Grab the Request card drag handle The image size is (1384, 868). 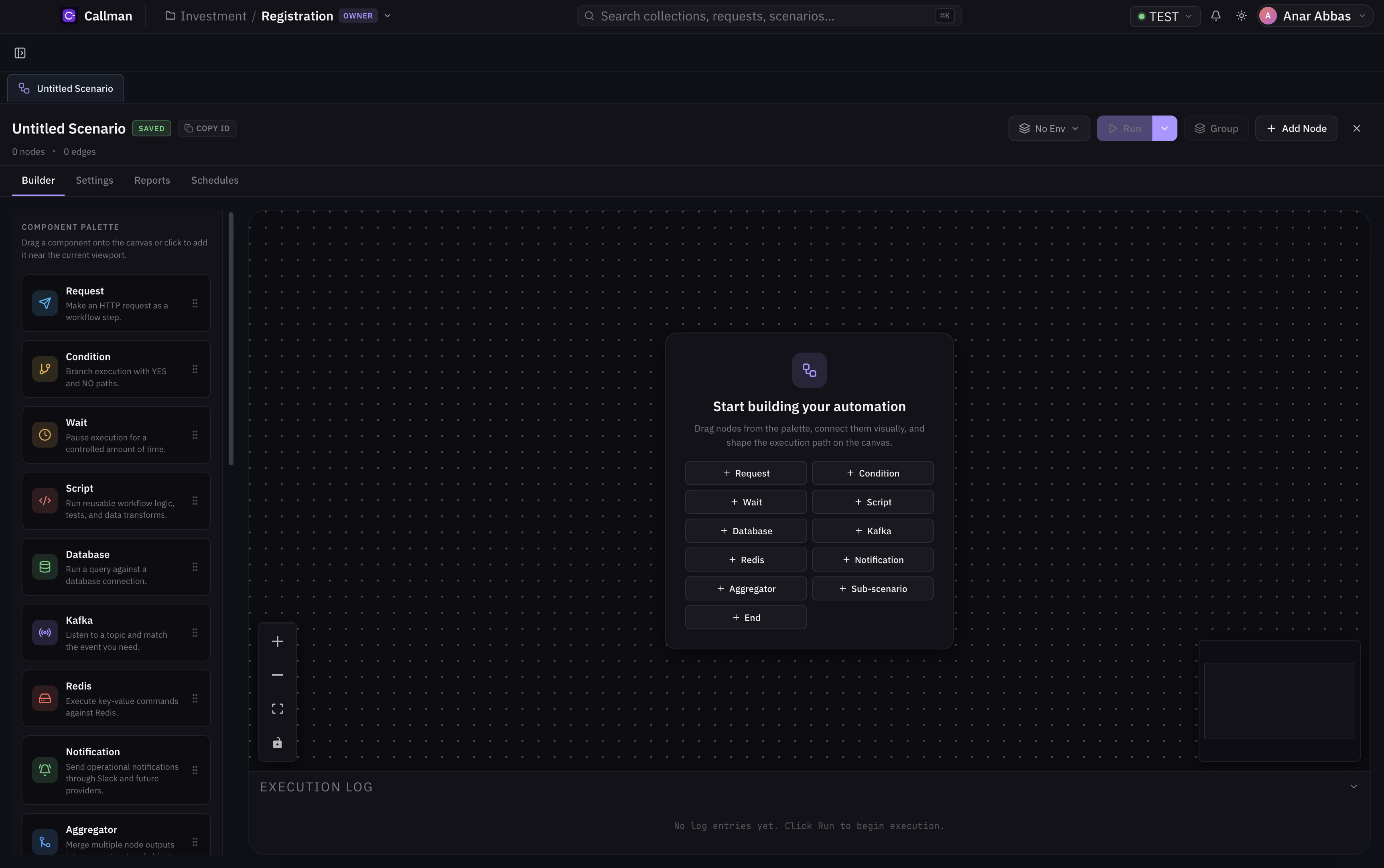click(195, 303)
